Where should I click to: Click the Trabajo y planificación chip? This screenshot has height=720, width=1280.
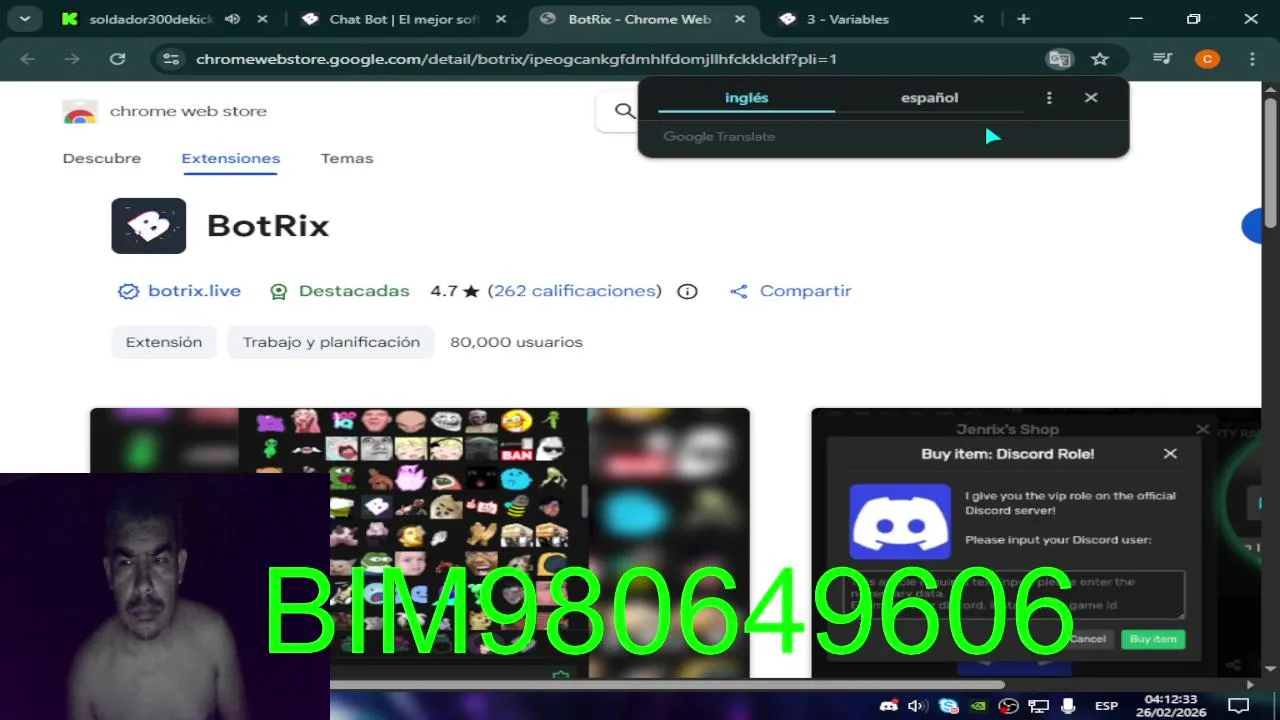(x=331, y=342)
